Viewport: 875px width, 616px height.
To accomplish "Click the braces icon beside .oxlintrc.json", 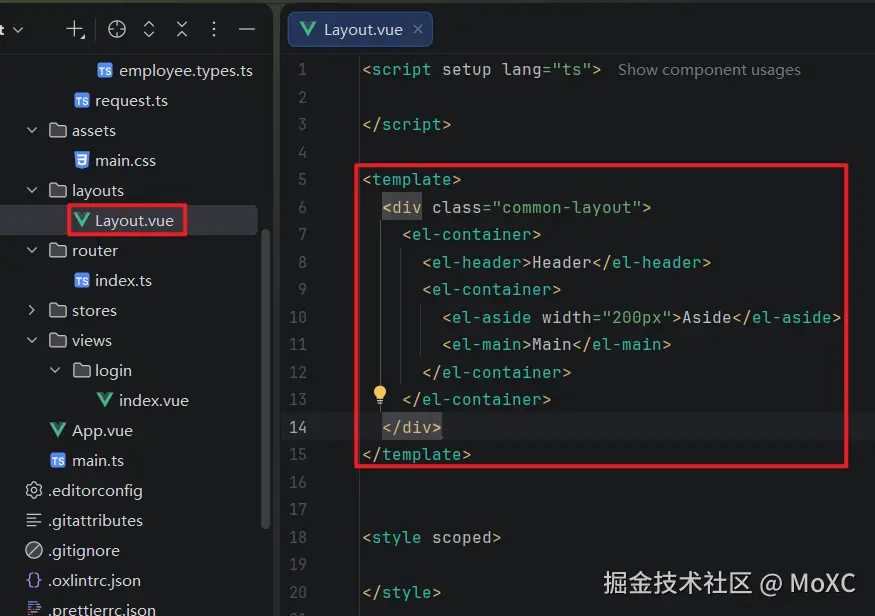I will point(34,580).
